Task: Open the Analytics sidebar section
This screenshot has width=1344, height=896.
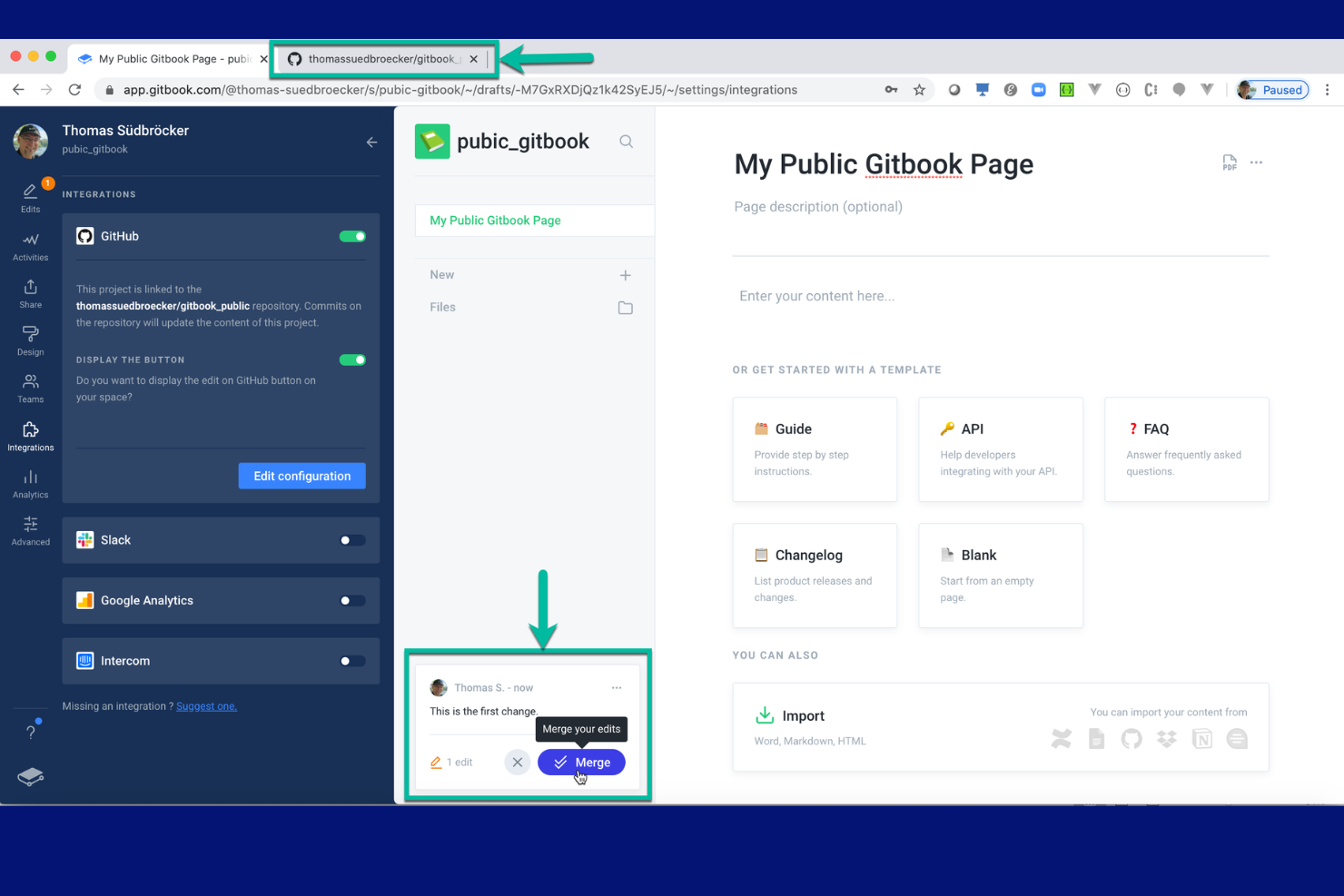Action: 30,484
